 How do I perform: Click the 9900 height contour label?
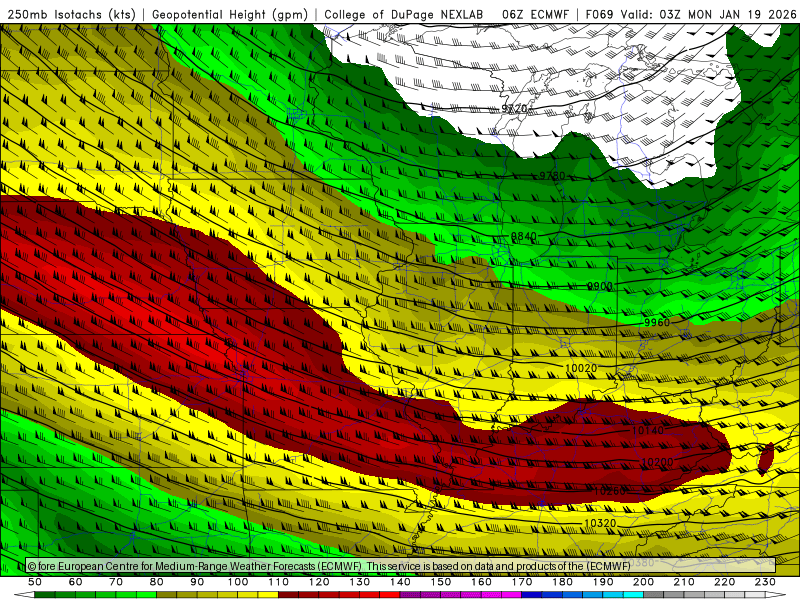[599, 286]
